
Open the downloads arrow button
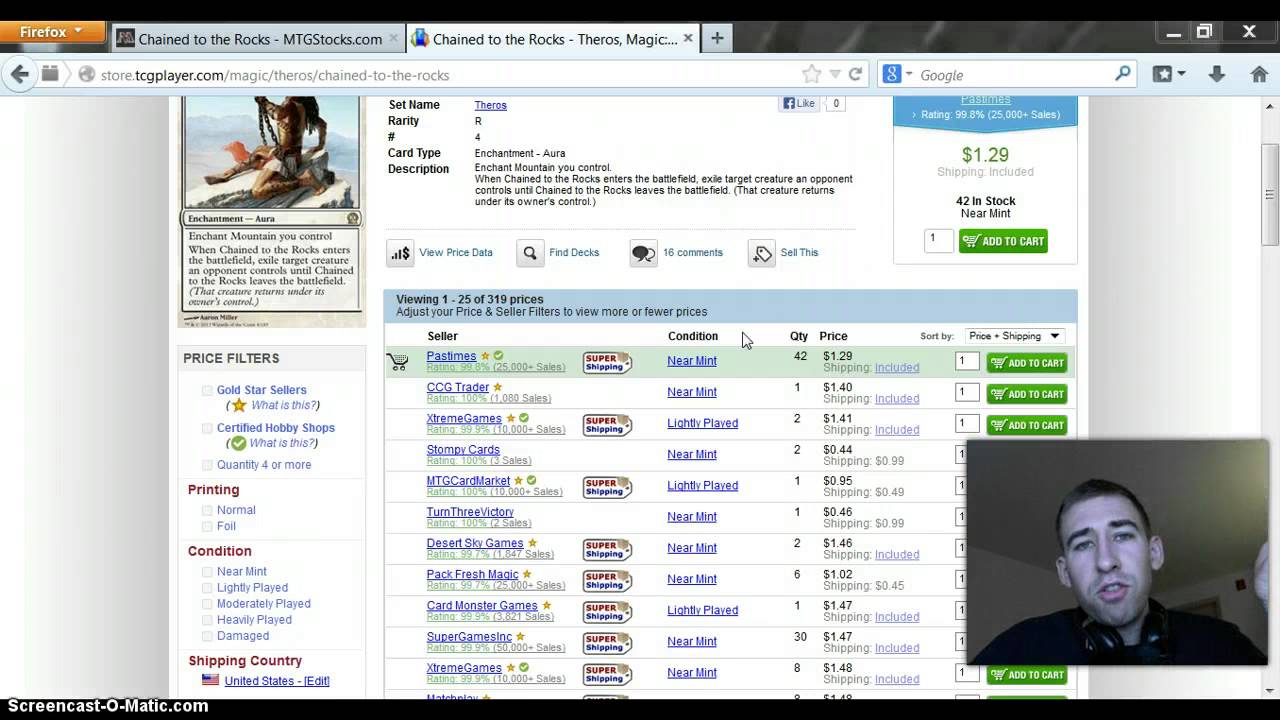[1216, 74]
